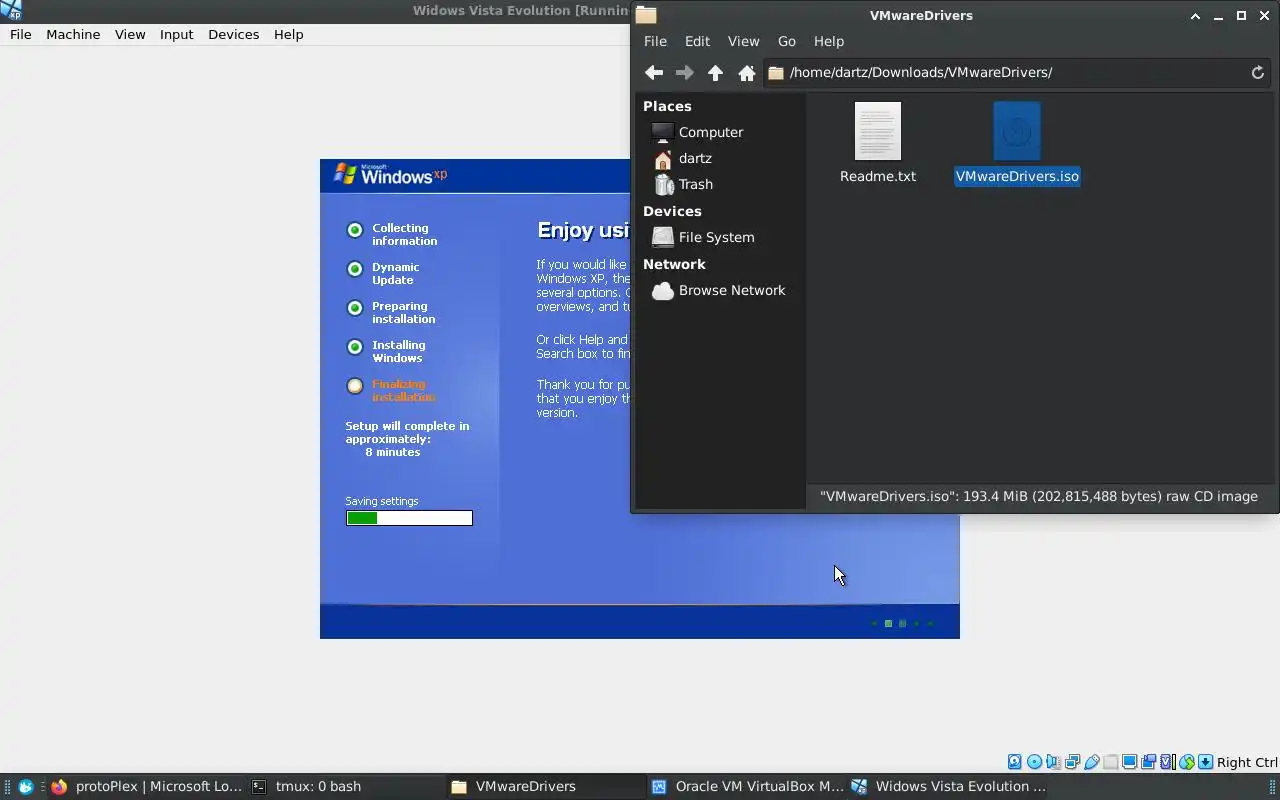Click the Dynamic Update setup step
The image size is (1280, 800).
384,273
